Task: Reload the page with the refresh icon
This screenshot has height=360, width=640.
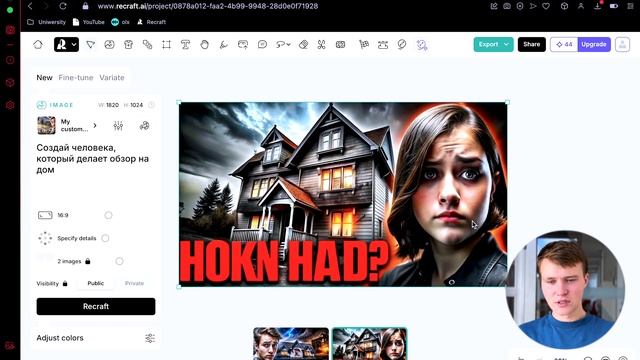Action: point(62,6)
